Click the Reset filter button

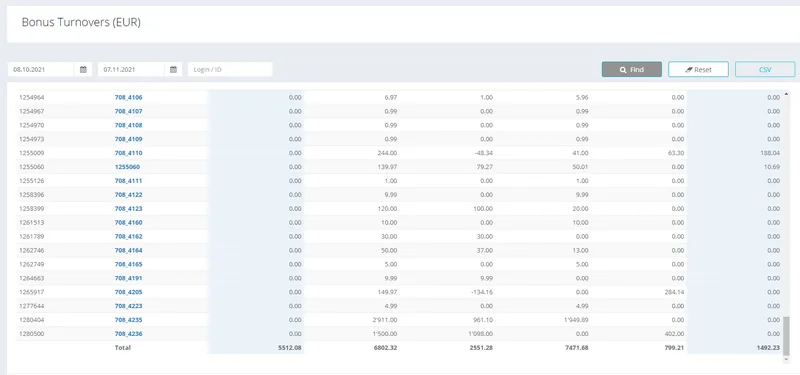[698, 69]
